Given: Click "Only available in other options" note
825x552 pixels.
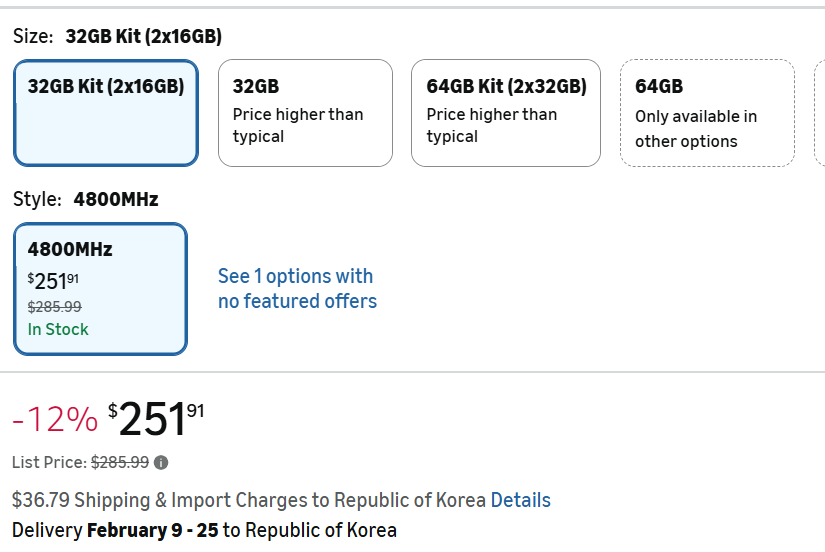Looking at the screenshot, I should tap(696, 129).
